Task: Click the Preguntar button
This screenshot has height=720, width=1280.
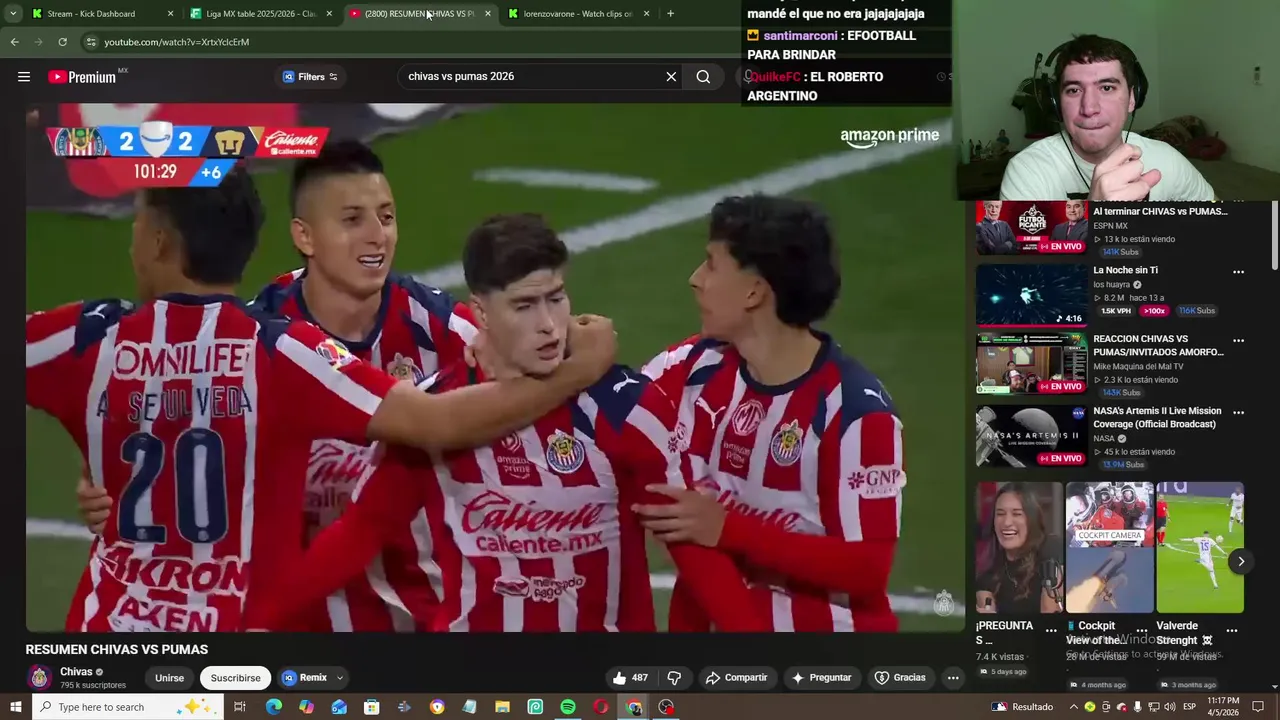Action: click(x=821, y=678)
